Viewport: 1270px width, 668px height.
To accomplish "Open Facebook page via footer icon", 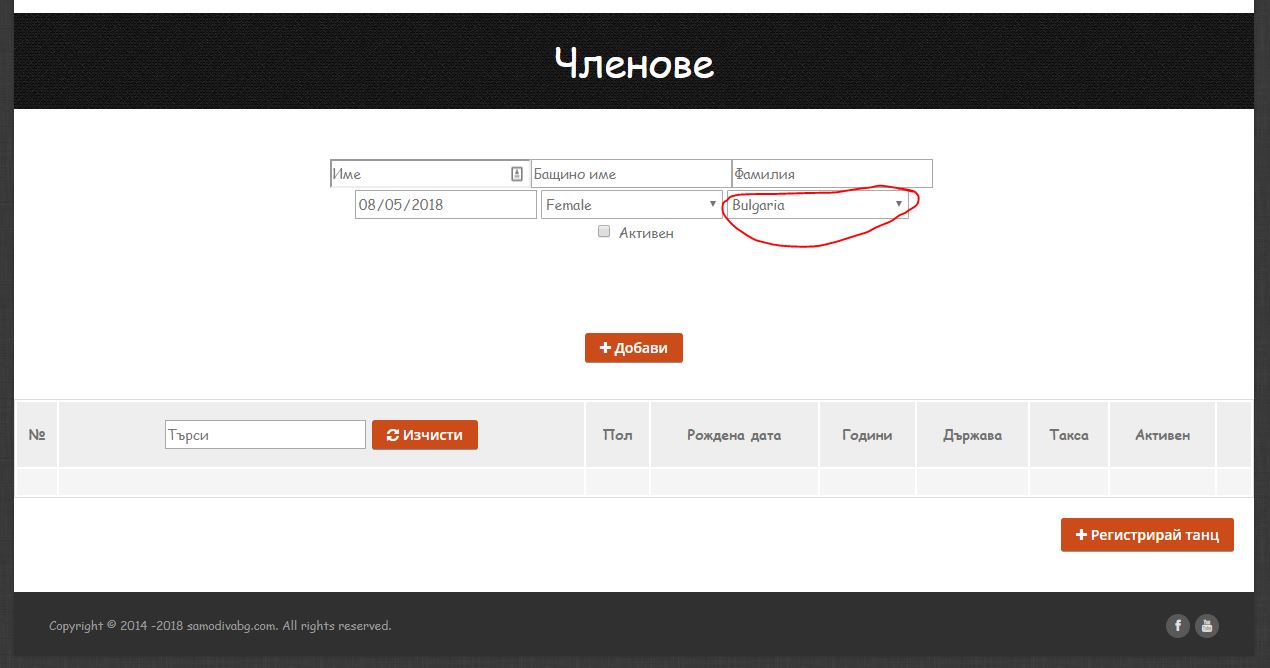I will coord(1177,626).
